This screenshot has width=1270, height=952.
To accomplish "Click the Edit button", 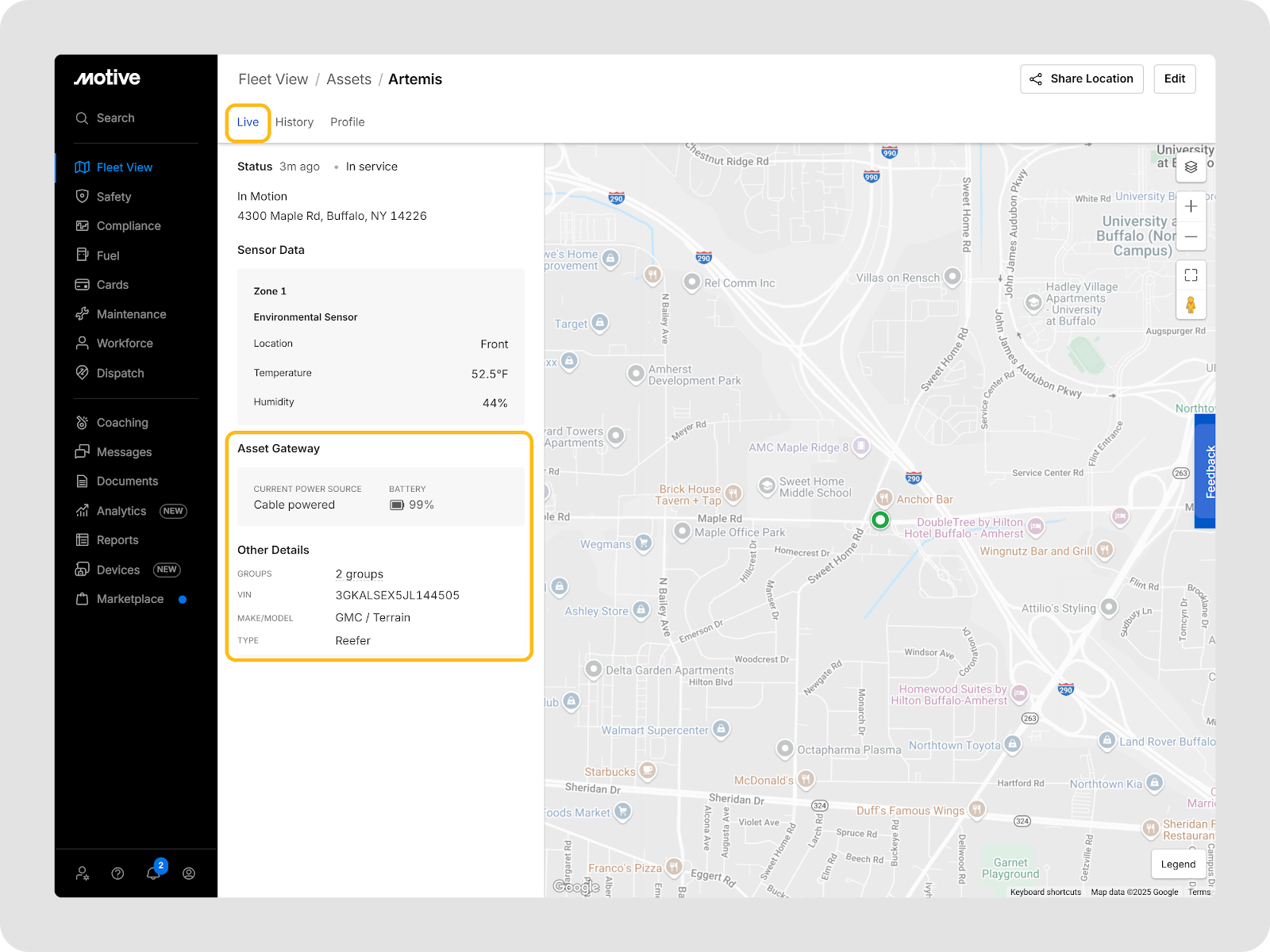I will pyautogui.click(x=1174, y=79).
